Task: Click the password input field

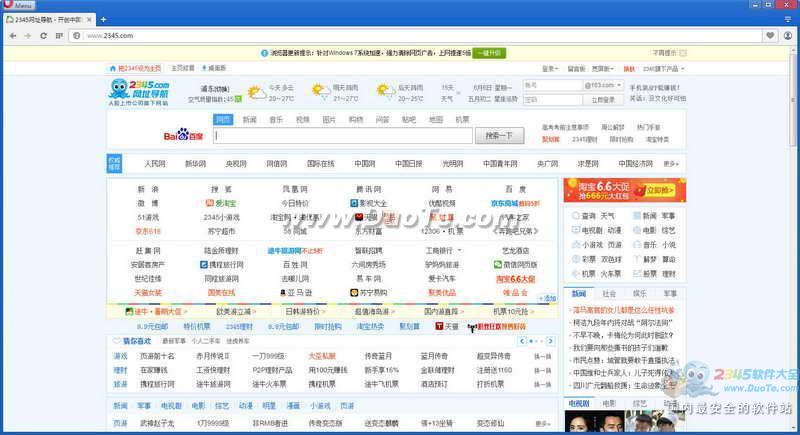Action: (x=553, y=100)
